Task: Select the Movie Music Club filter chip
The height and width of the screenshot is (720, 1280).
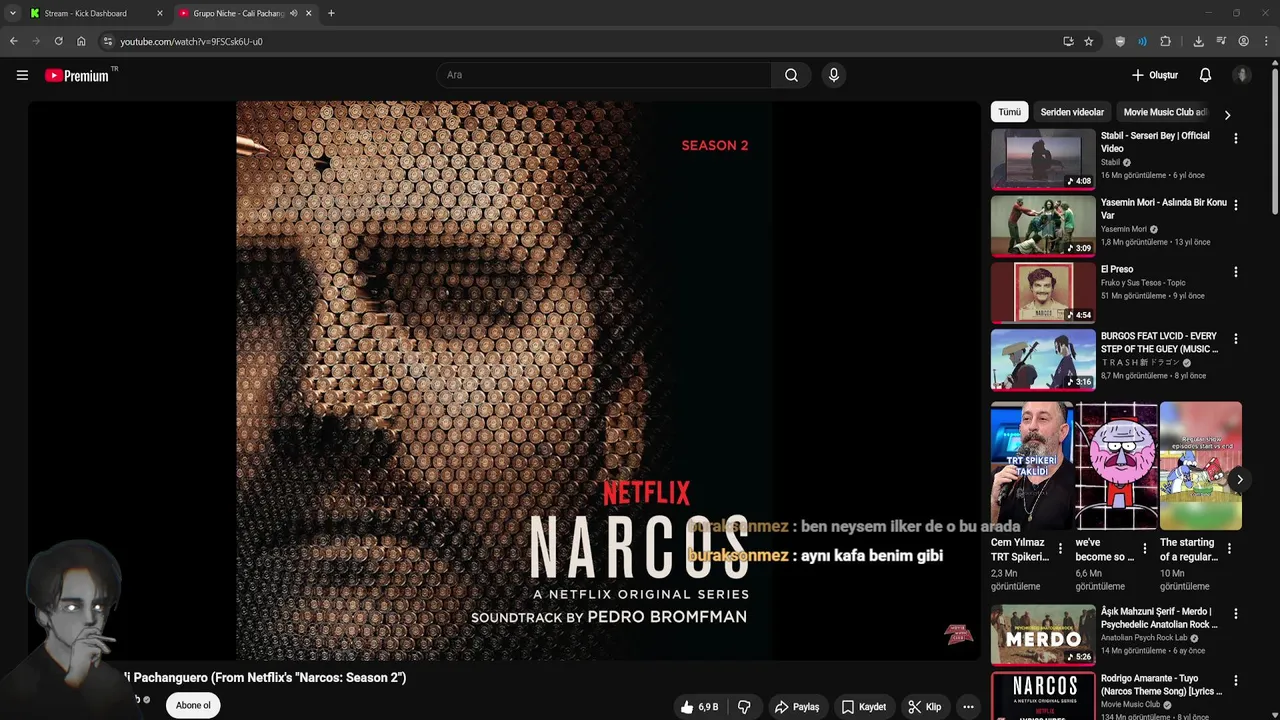Action: tap(1165, 112)
